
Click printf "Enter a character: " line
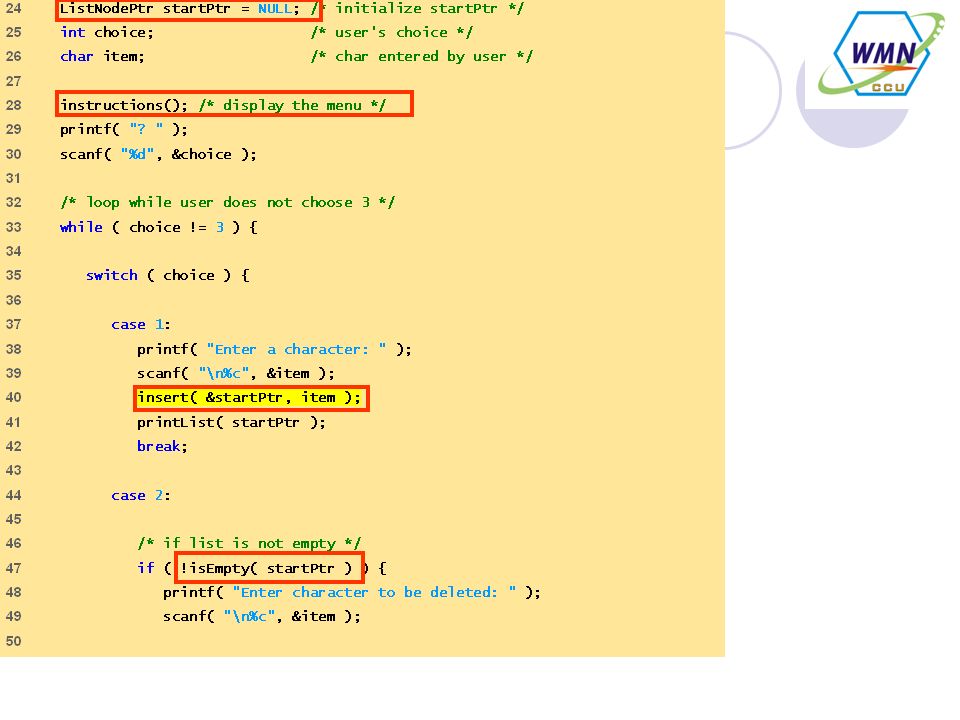[274, 349]
